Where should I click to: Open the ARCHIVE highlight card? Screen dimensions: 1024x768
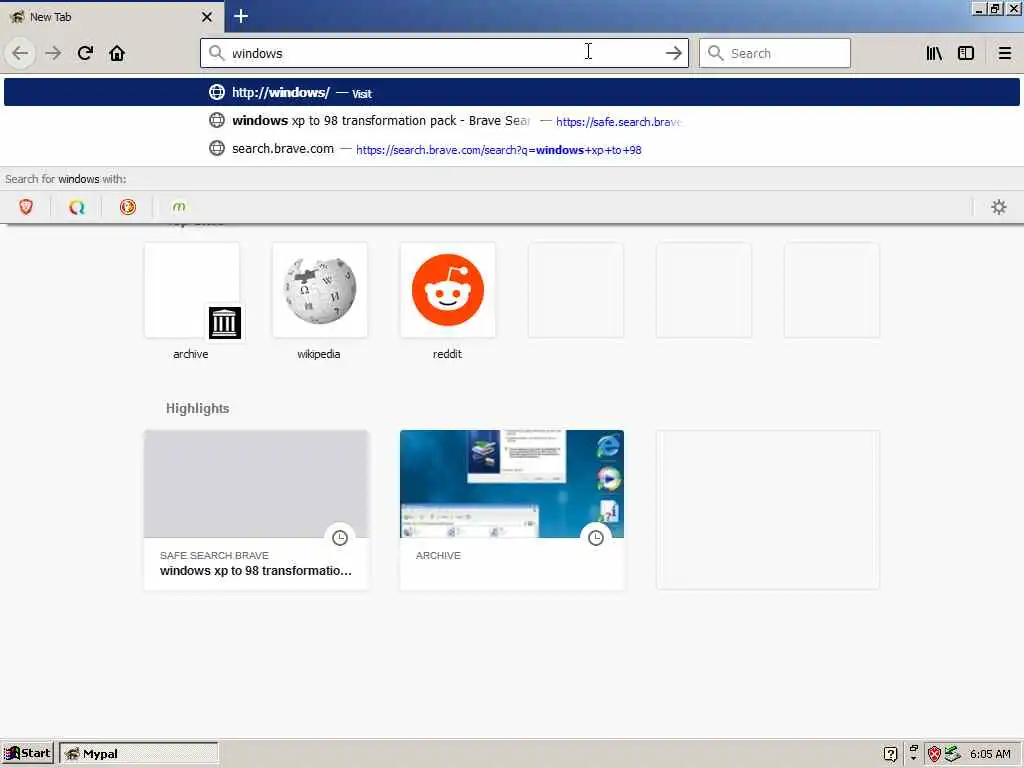click(x=512, y=509)
